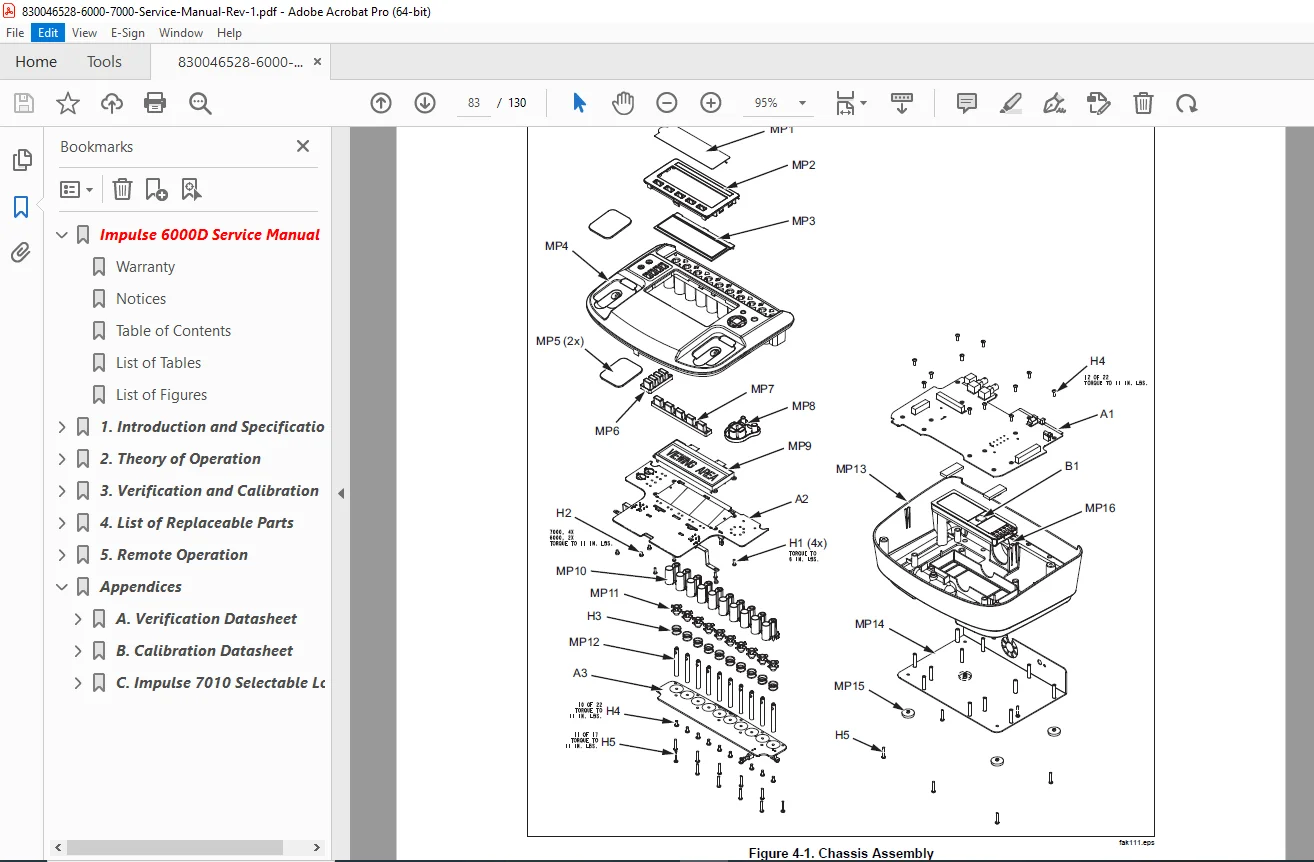Screen dimensions: 1314x862
Task: Delete the selected bookmark
Action: pos(122,189)
